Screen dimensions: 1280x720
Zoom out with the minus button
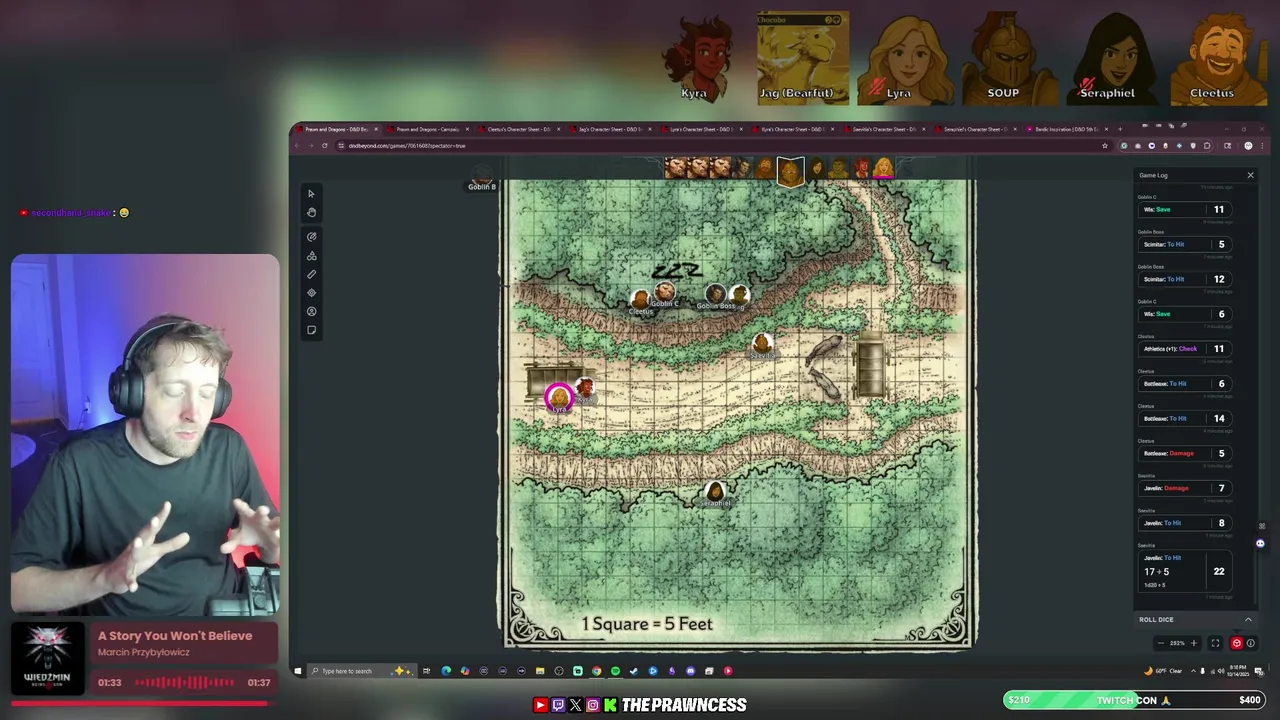(1160, 643)
